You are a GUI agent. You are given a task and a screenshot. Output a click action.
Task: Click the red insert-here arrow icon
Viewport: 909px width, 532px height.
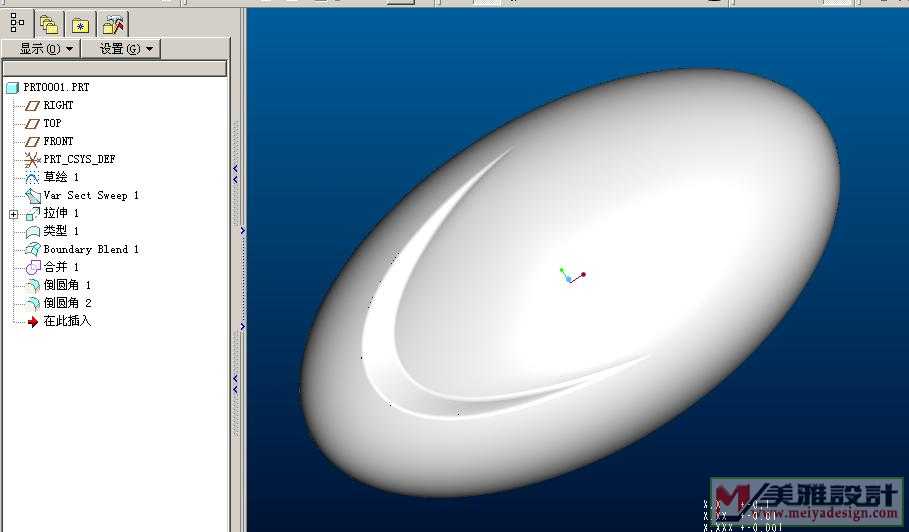(x=33, y=322)
